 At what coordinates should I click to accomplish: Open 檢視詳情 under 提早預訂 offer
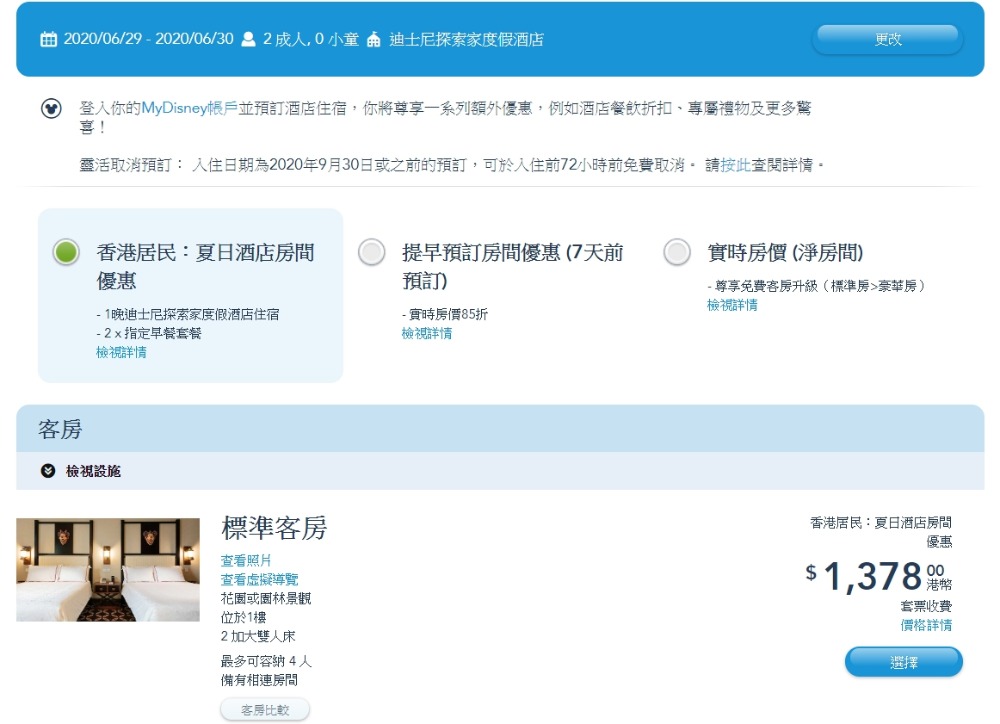pyautogui.click(x=427, y=333)
